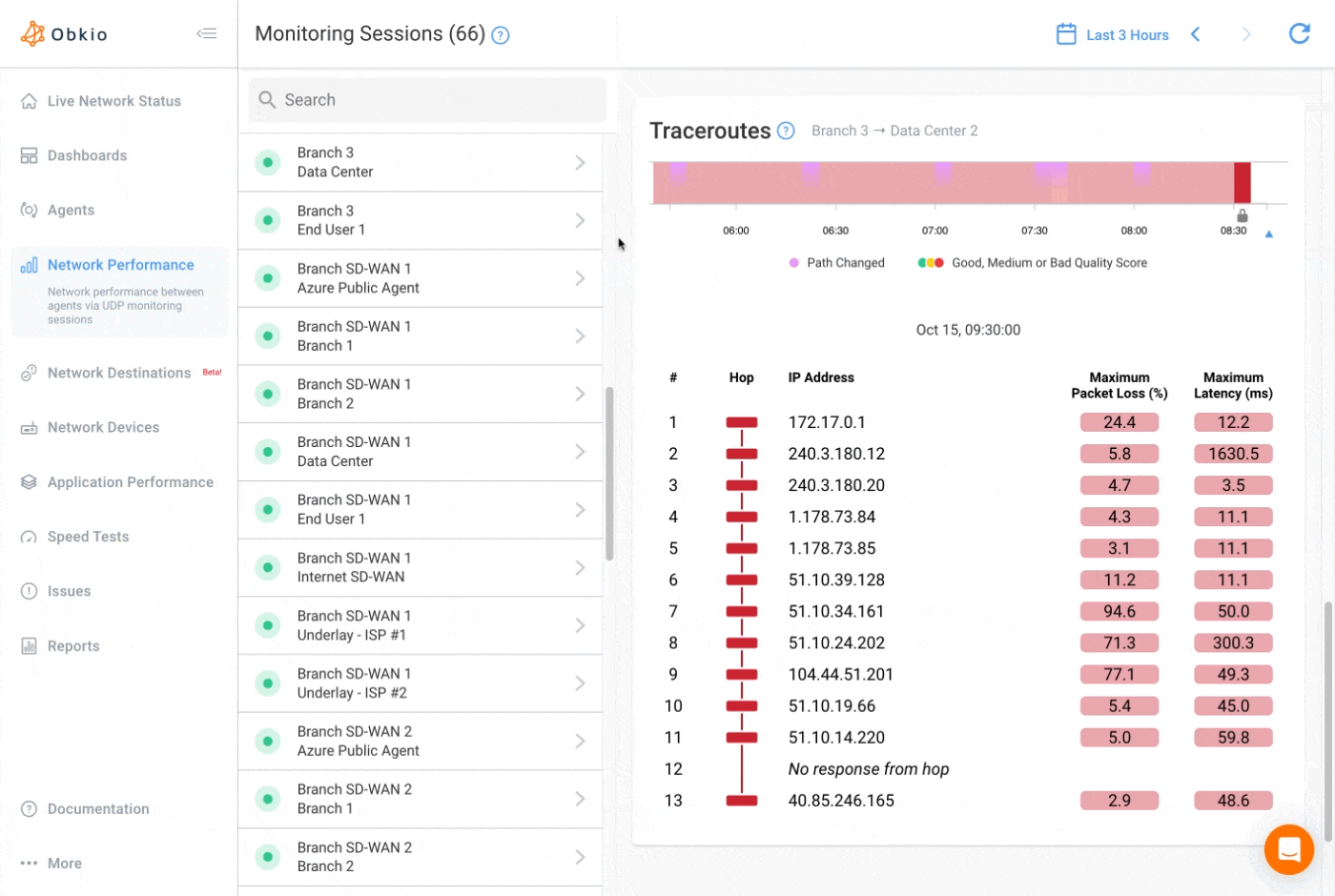This screenshot has width=1335, height=896.
Task: Open the calendar icon next to Last 3 Hours
Action: click(1067, 33)
